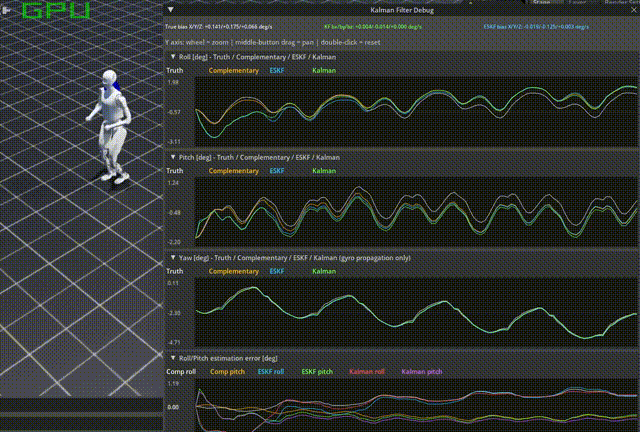Click inside the Yaw plot curves area

tap(416, 312)
